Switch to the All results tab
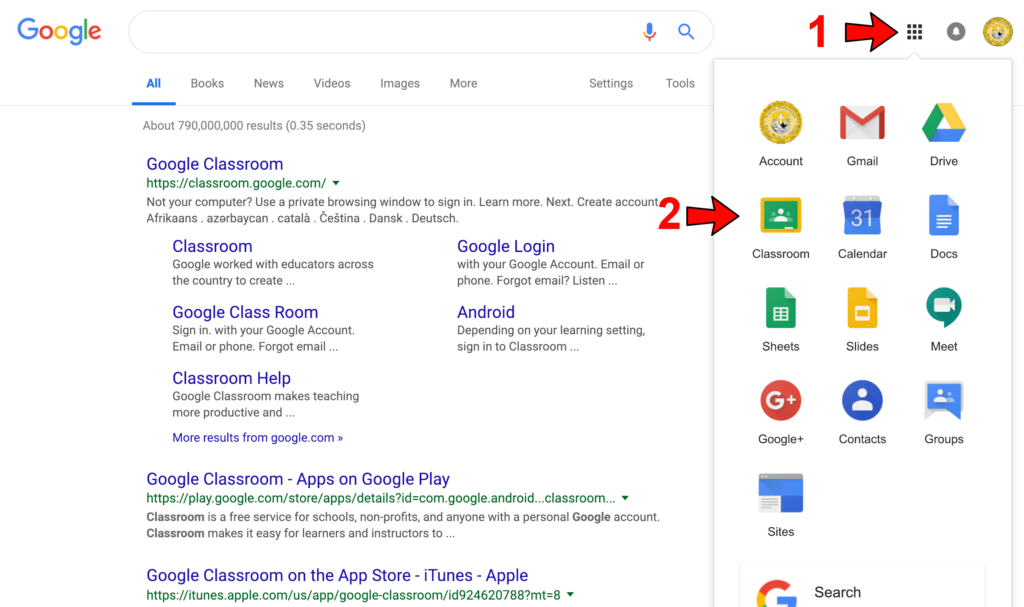 pos(153,84)
